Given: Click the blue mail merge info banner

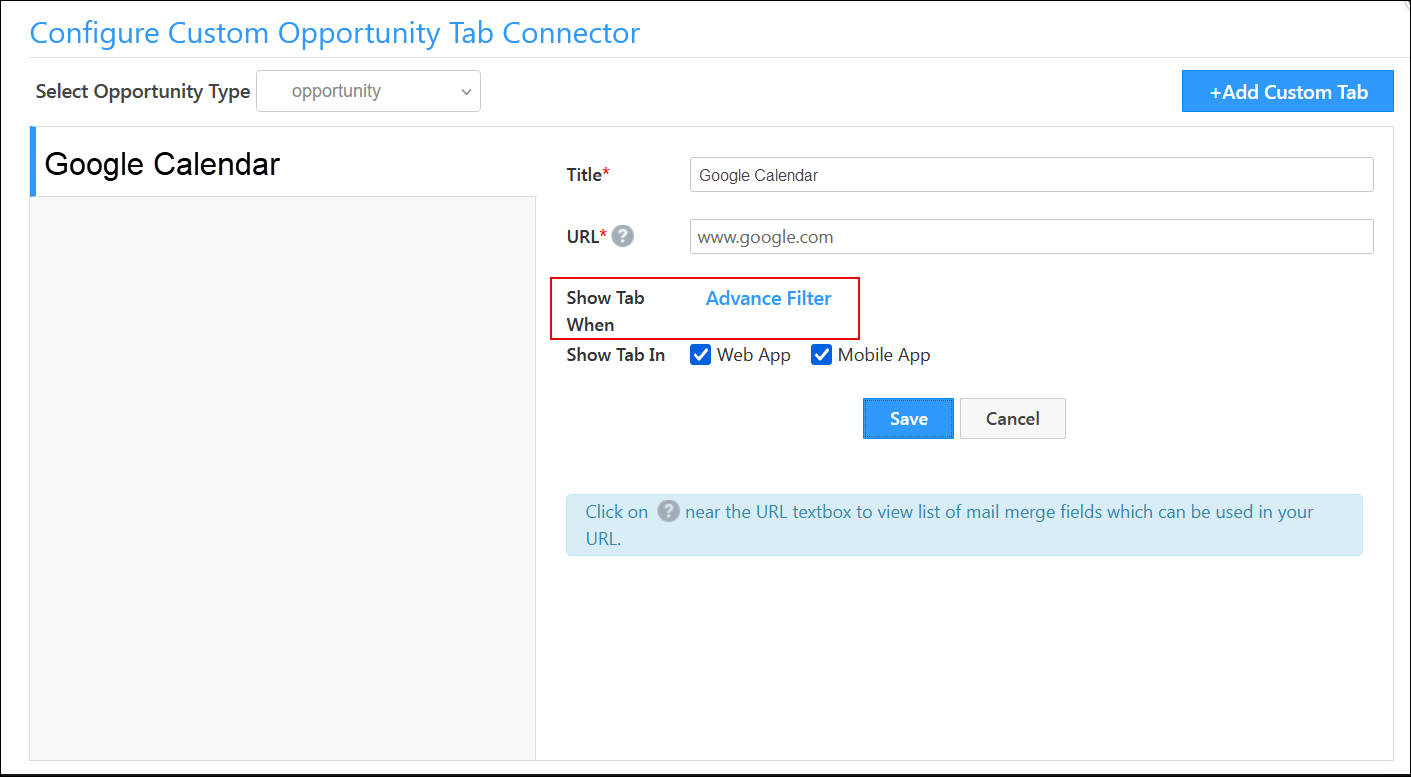Looking at the screenshot, I should click(965, 523).
